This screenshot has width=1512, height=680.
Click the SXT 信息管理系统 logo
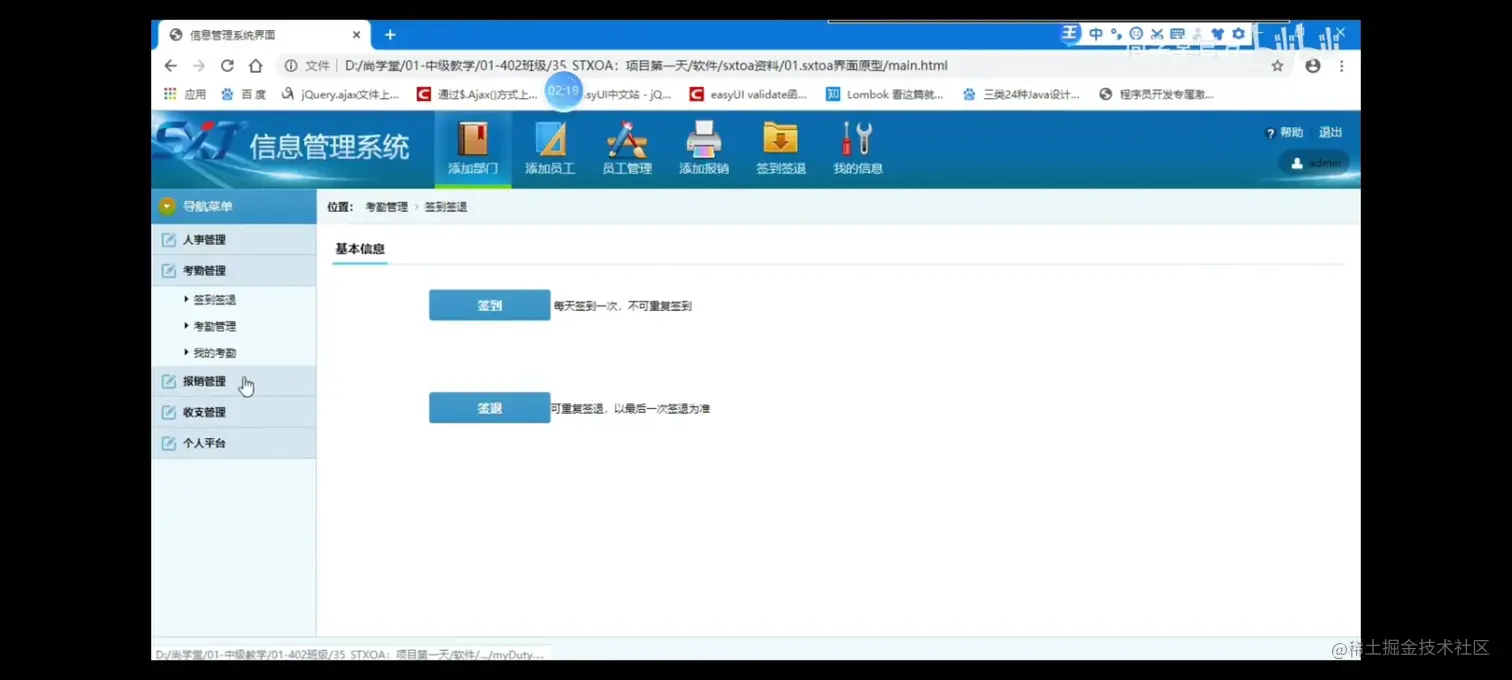(x=282, y=148)
